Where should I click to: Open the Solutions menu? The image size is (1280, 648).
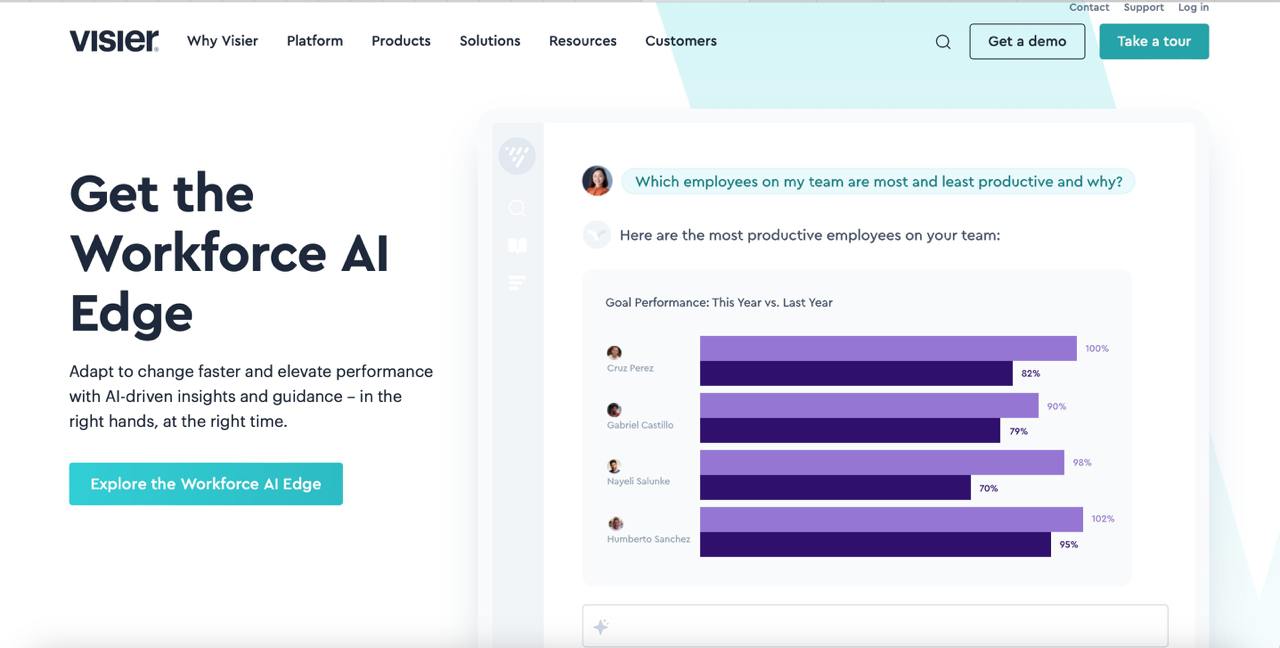(490, 41)
